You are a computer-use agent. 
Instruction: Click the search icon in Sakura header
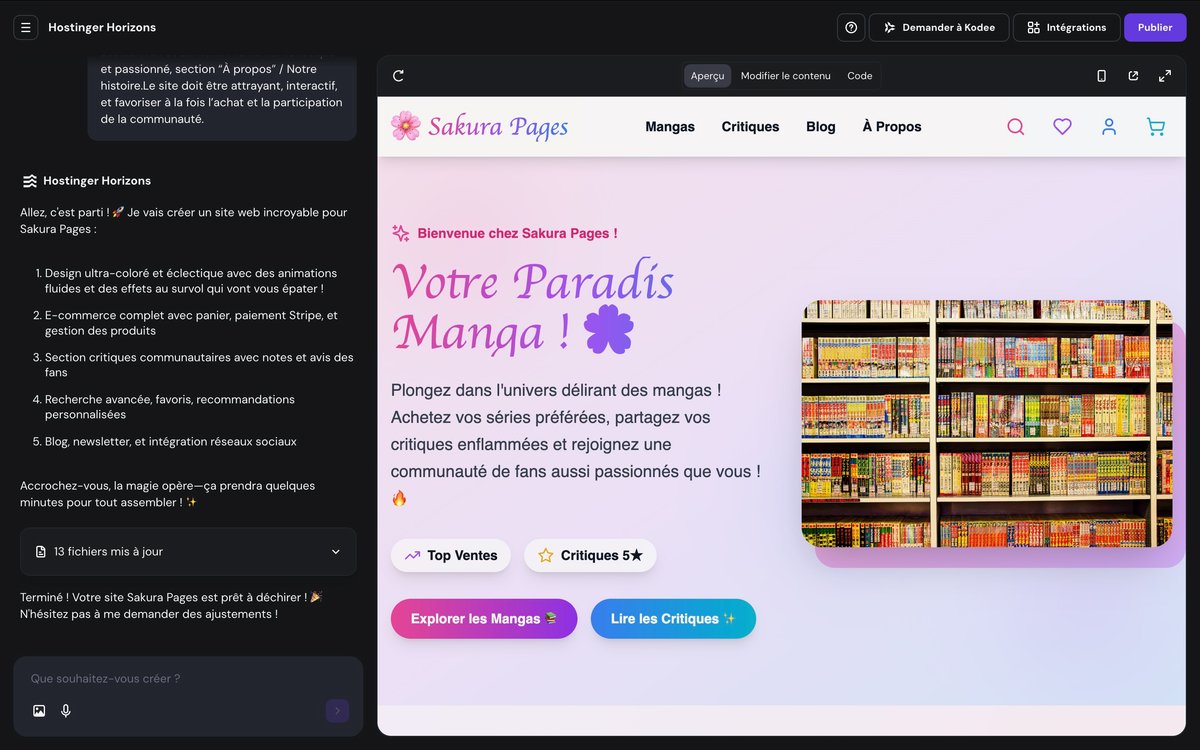pos(1015,127)
